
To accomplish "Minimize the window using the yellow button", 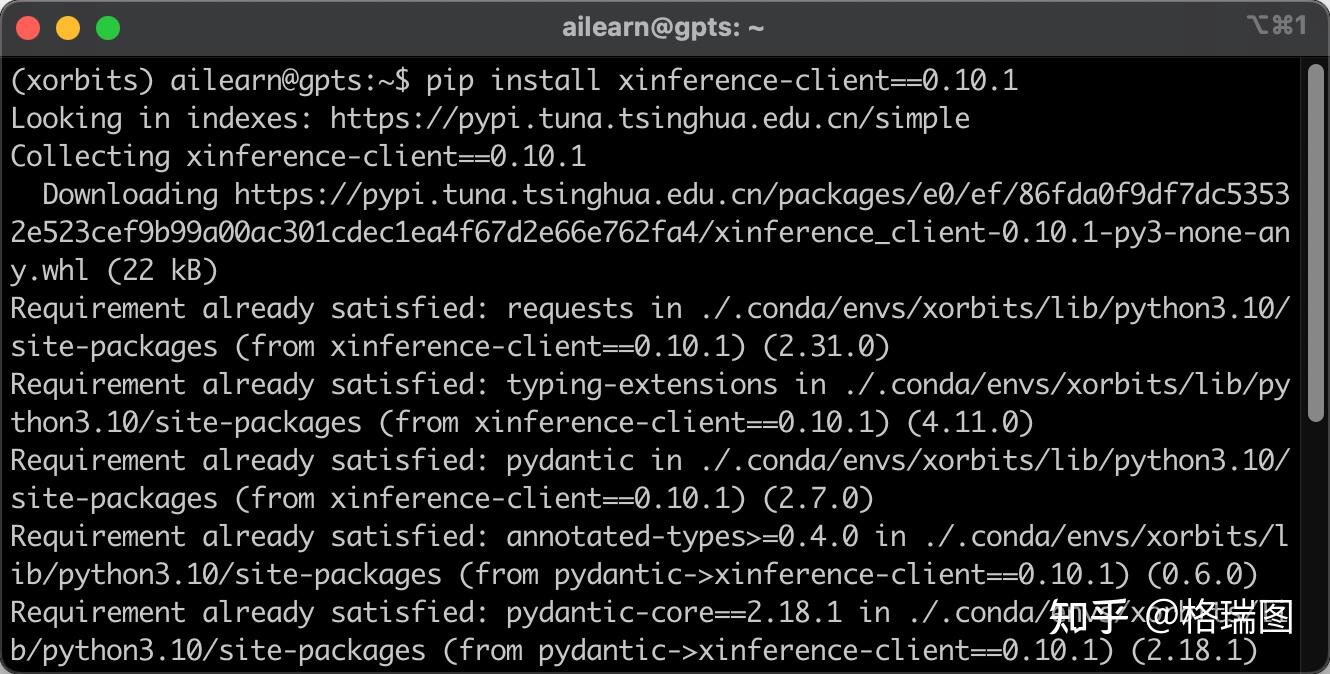I will point(68,28).
